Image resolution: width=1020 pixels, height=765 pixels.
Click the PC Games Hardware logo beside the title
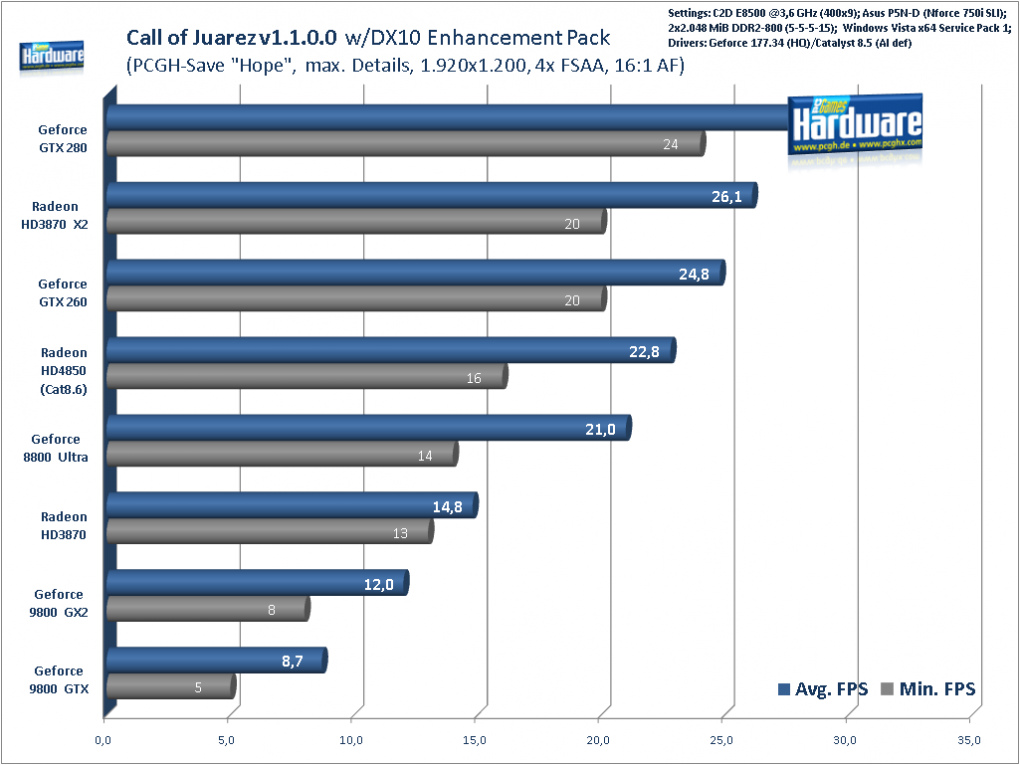pos(52,57)
